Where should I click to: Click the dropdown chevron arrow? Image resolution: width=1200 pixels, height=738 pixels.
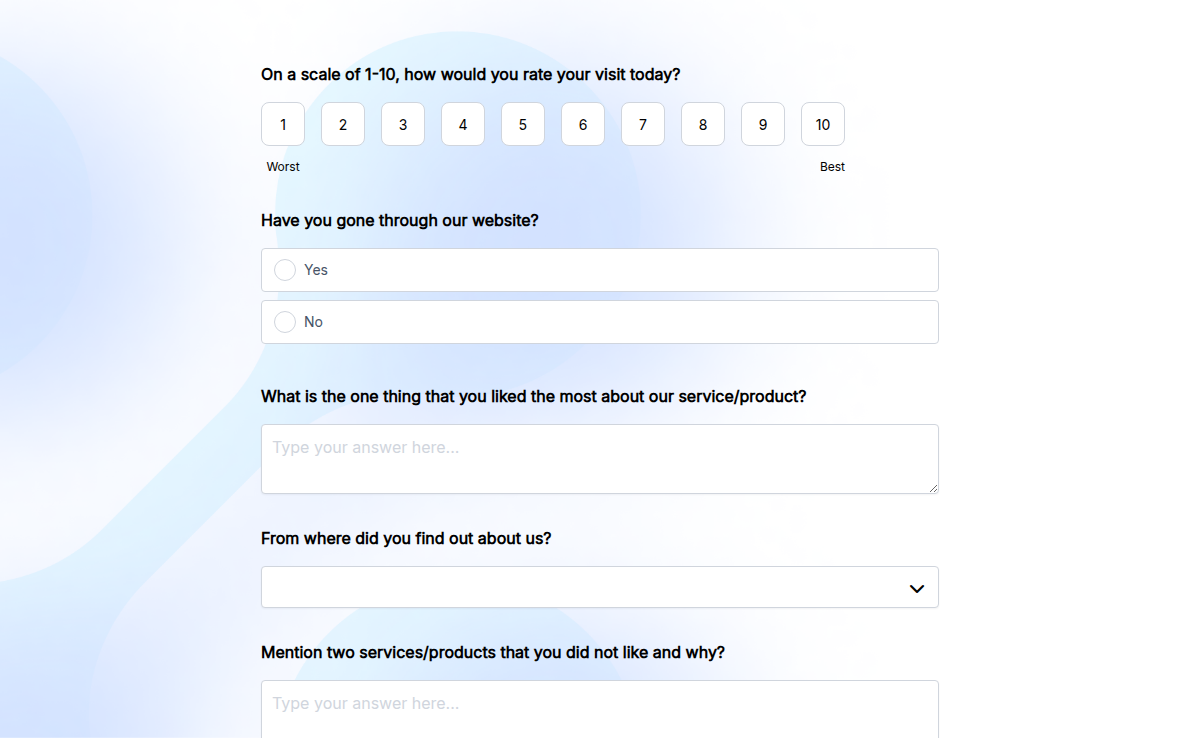coord(917,589)
